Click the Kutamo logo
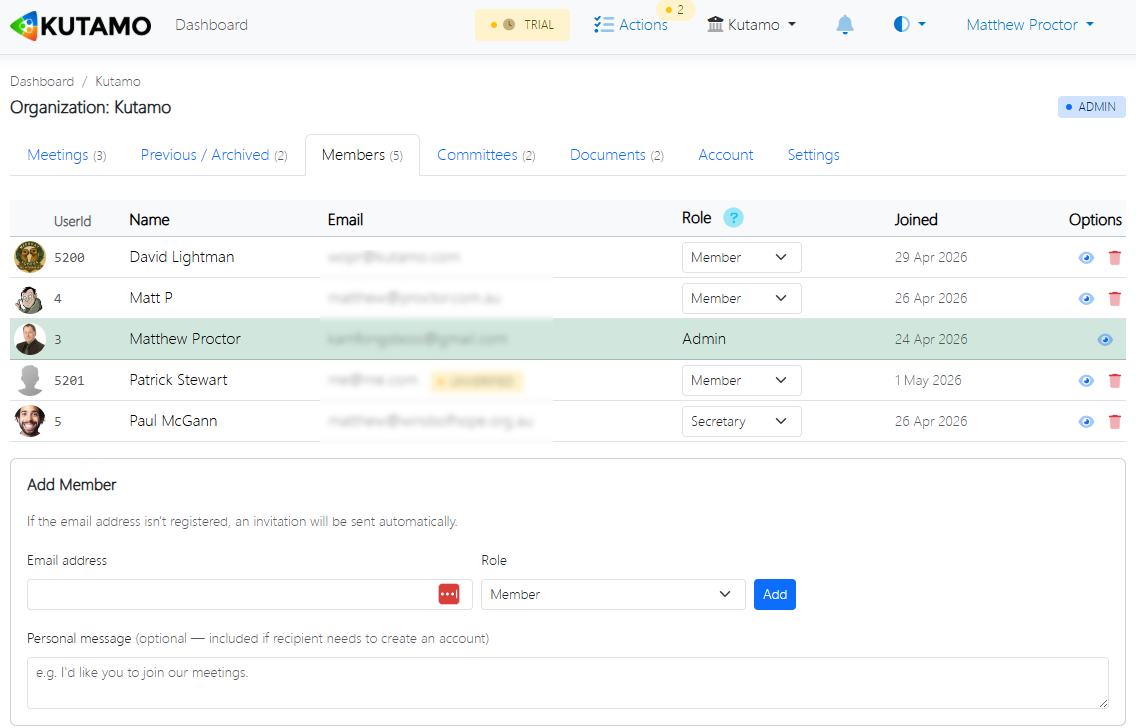 (80, 25)
